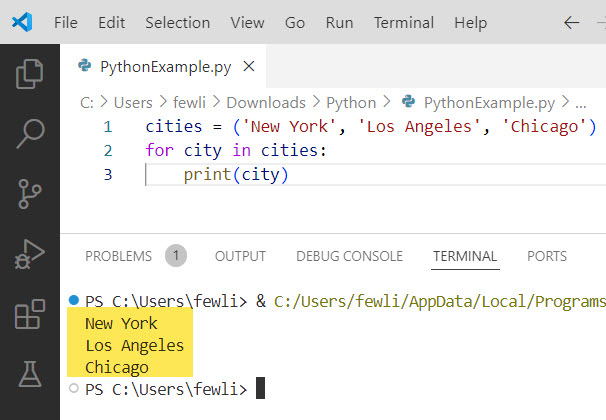Open the View menu
Image resolution: width=606 pixels, height=420 pixels.
tap(247, 23)
